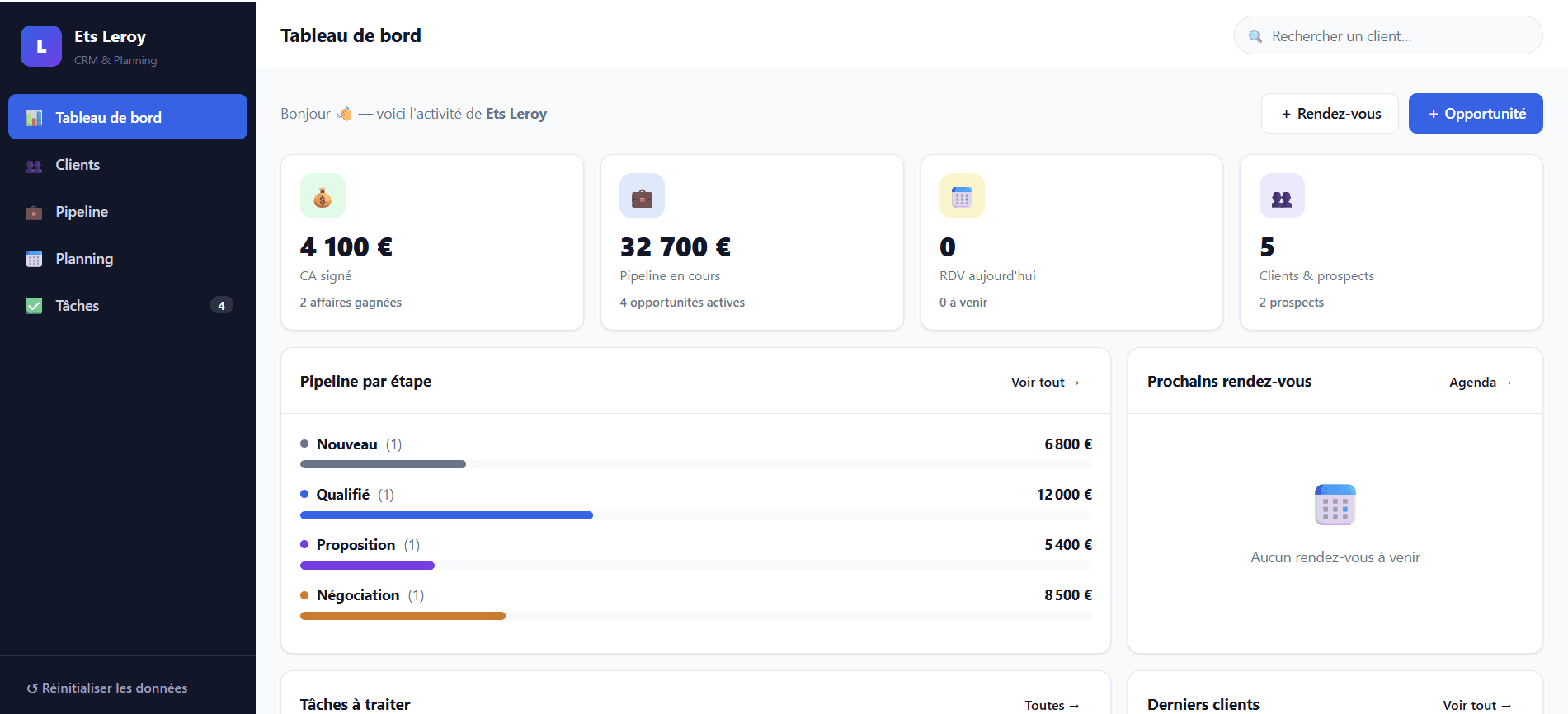Click the "CRM & Planning" subtitle
The height and width of the screenshot is (714, 1568).
115,60
